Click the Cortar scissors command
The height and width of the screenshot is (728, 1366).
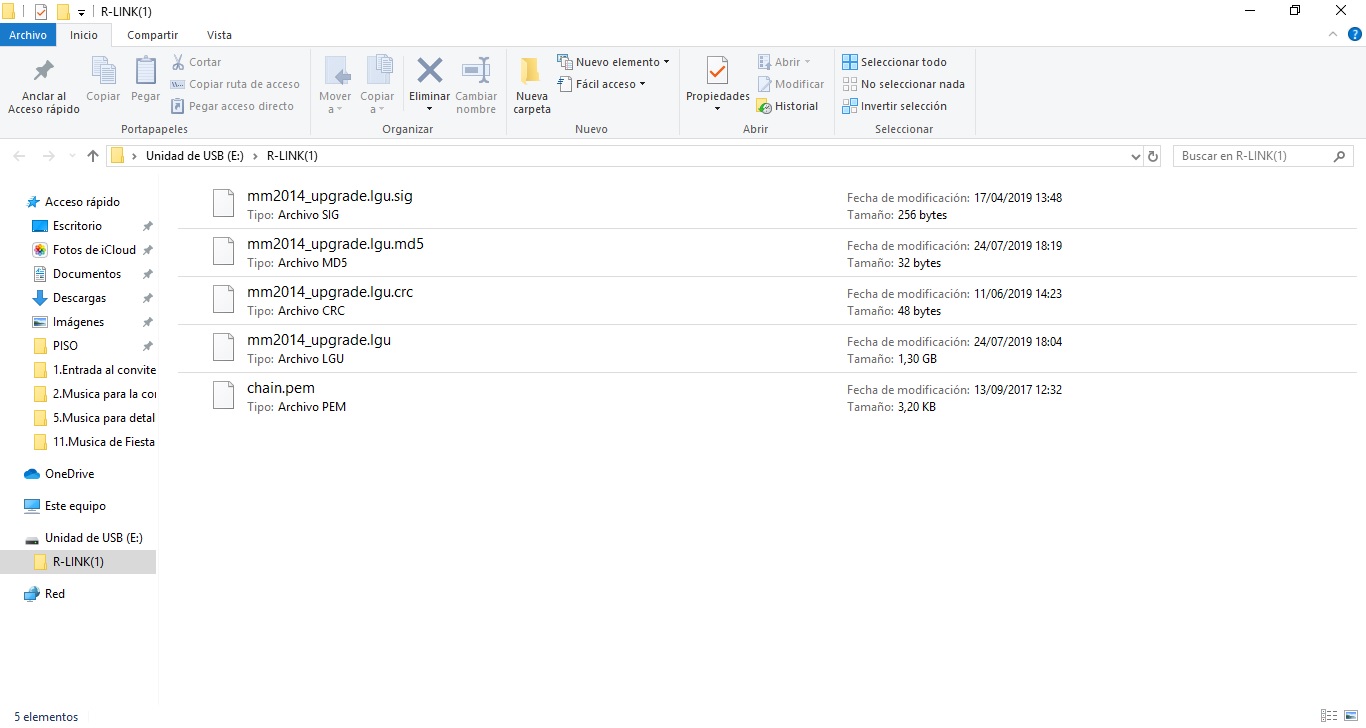tap(196, 62)
